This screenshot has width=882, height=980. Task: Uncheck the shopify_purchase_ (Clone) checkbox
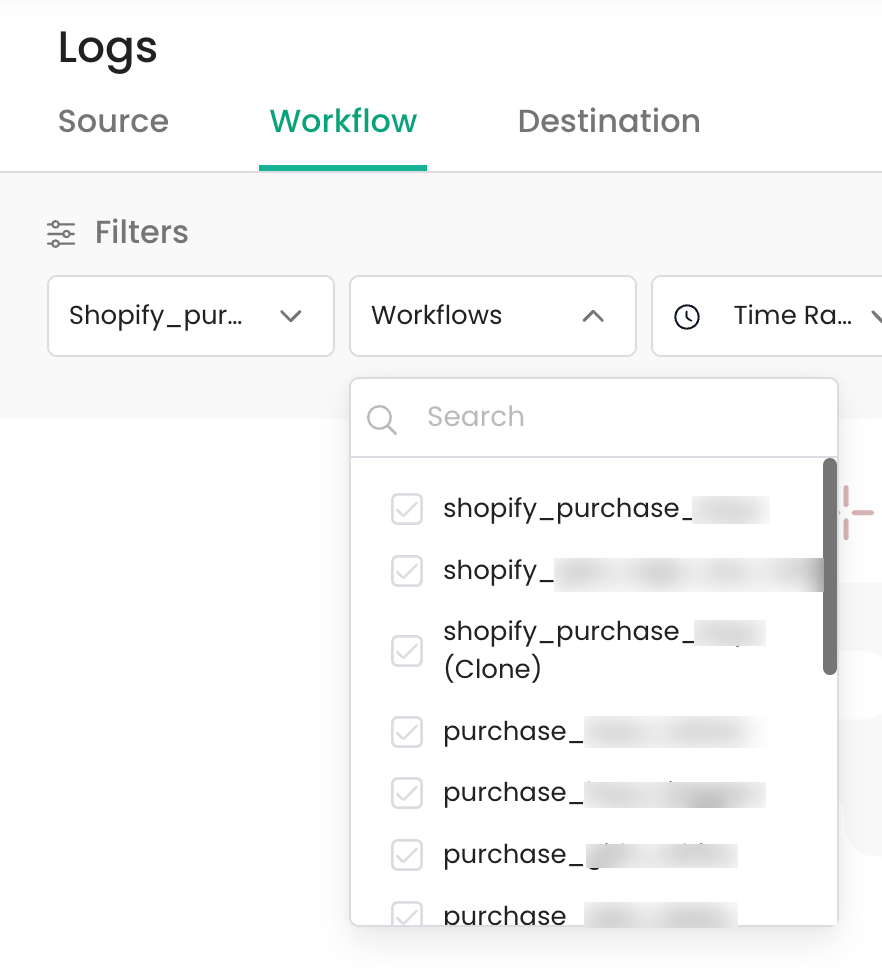coord(407,651)
